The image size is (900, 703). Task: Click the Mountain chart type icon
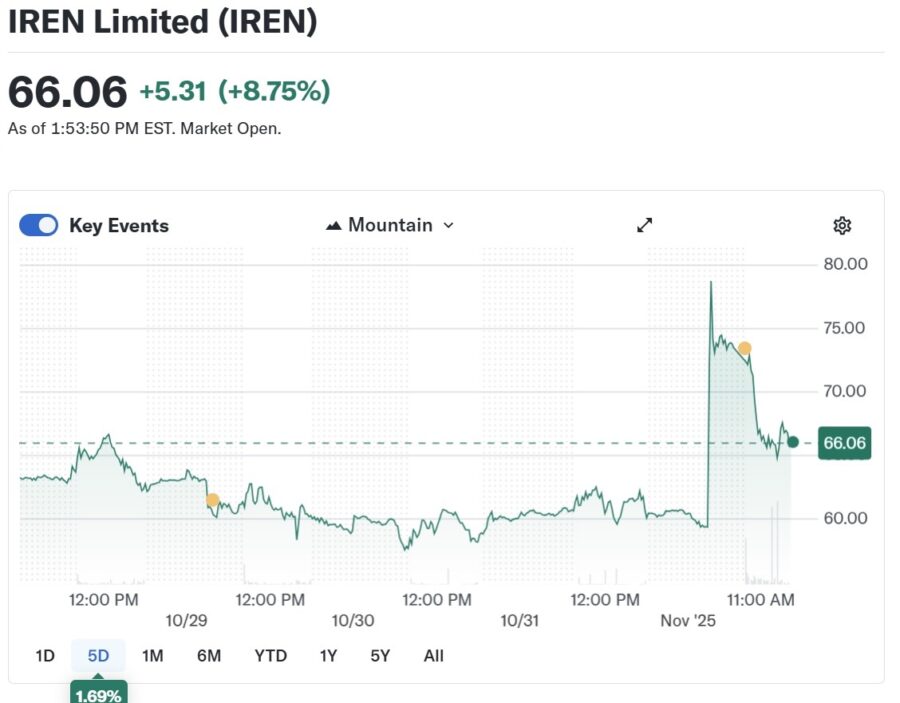[x=334, y=225]
